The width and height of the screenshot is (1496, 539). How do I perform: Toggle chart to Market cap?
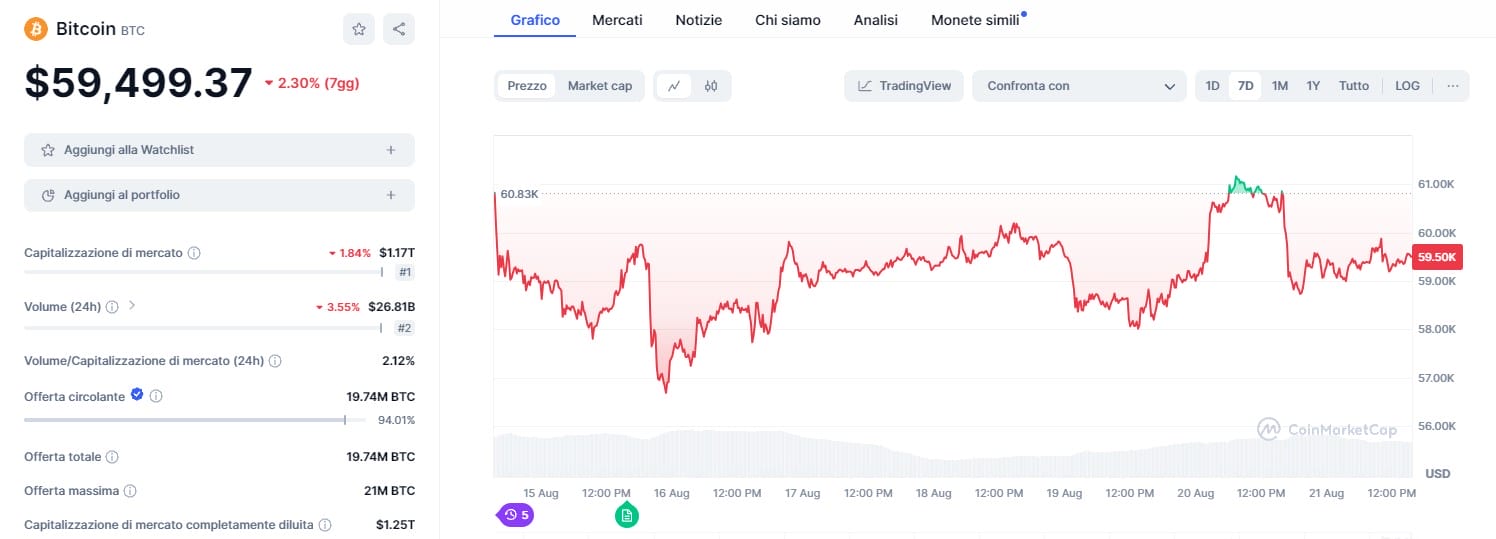(600, 86)
